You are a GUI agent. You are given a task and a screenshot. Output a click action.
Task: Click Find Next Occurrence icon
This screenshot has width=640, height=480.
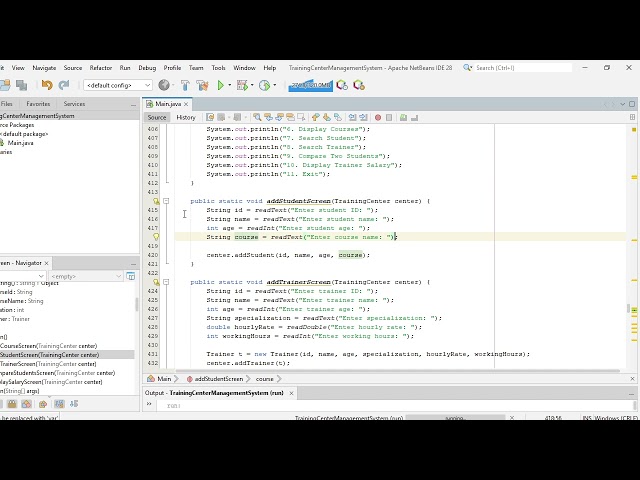click(279, 118)
